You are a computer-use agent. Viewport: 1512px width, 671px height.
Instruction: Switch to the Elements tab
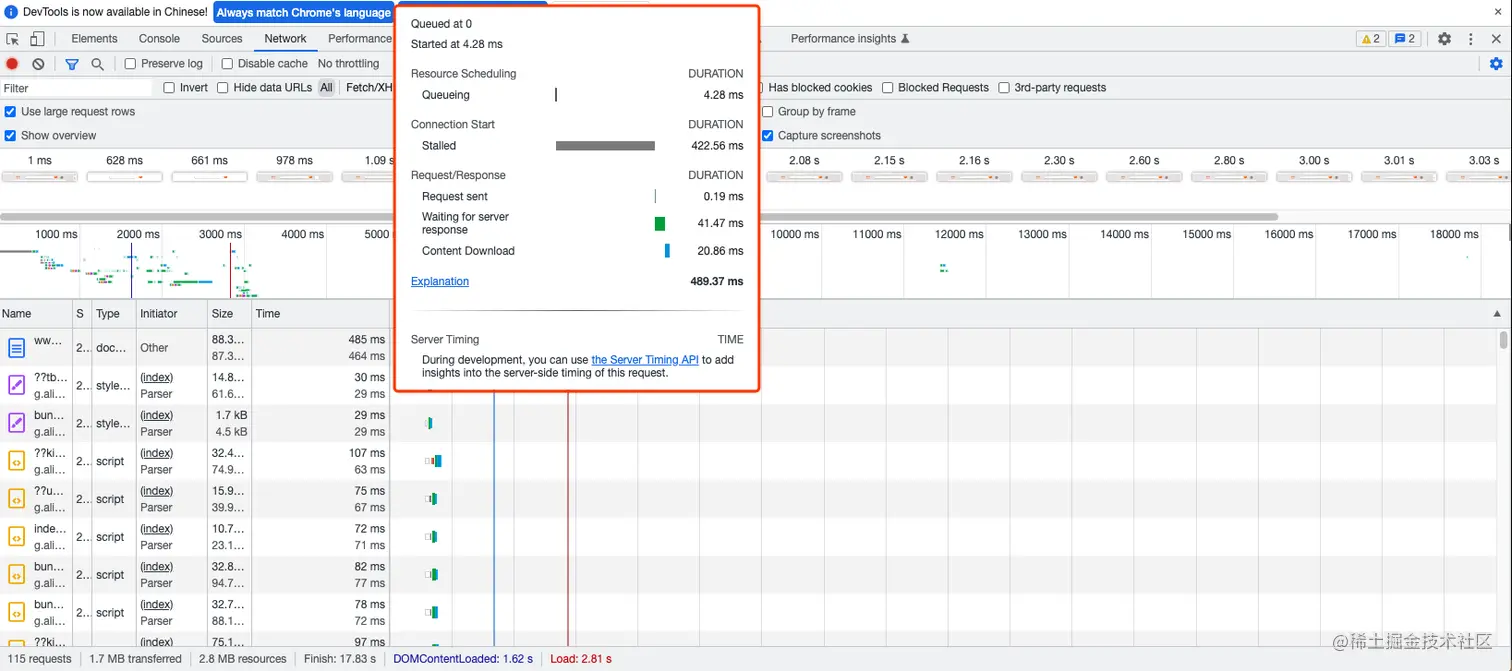click(95, 39)
